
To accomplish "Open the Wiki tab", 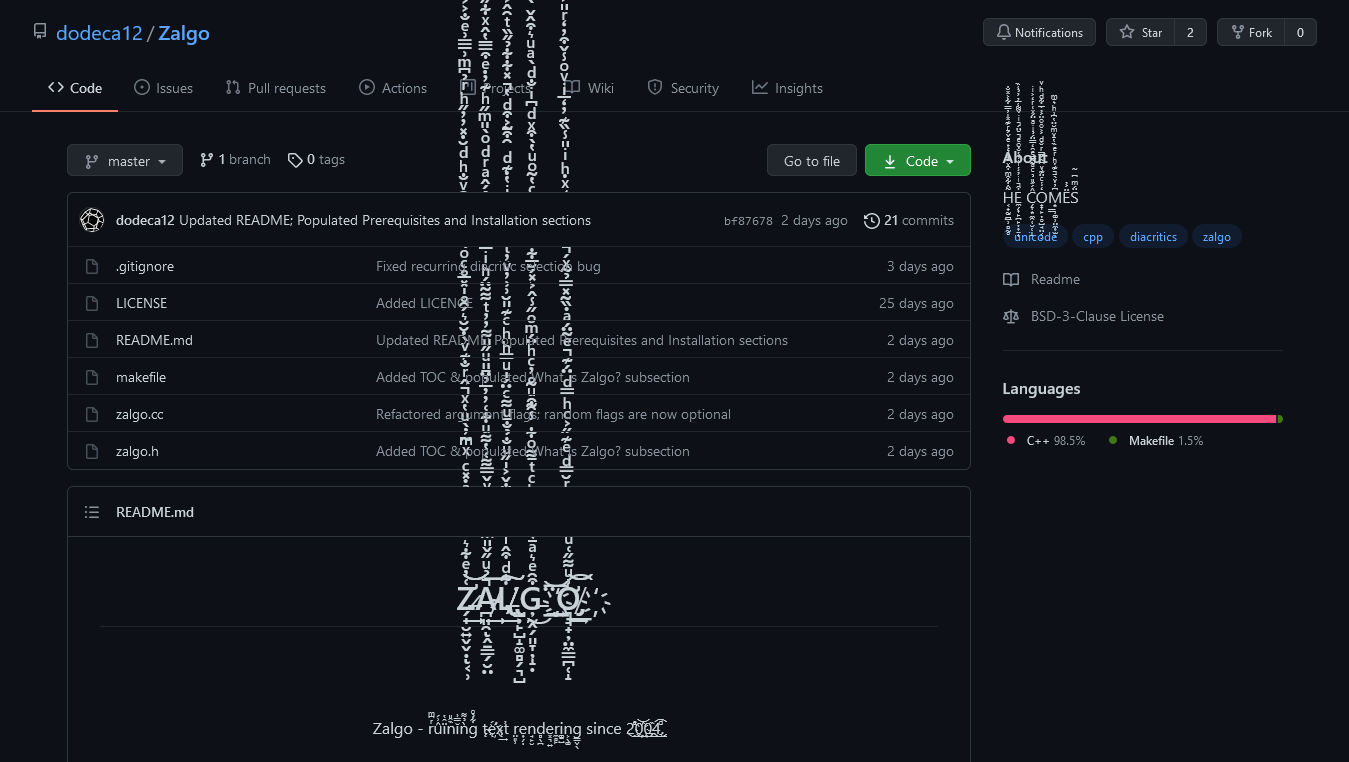I will pyautogui.click(x=589, y=88).
